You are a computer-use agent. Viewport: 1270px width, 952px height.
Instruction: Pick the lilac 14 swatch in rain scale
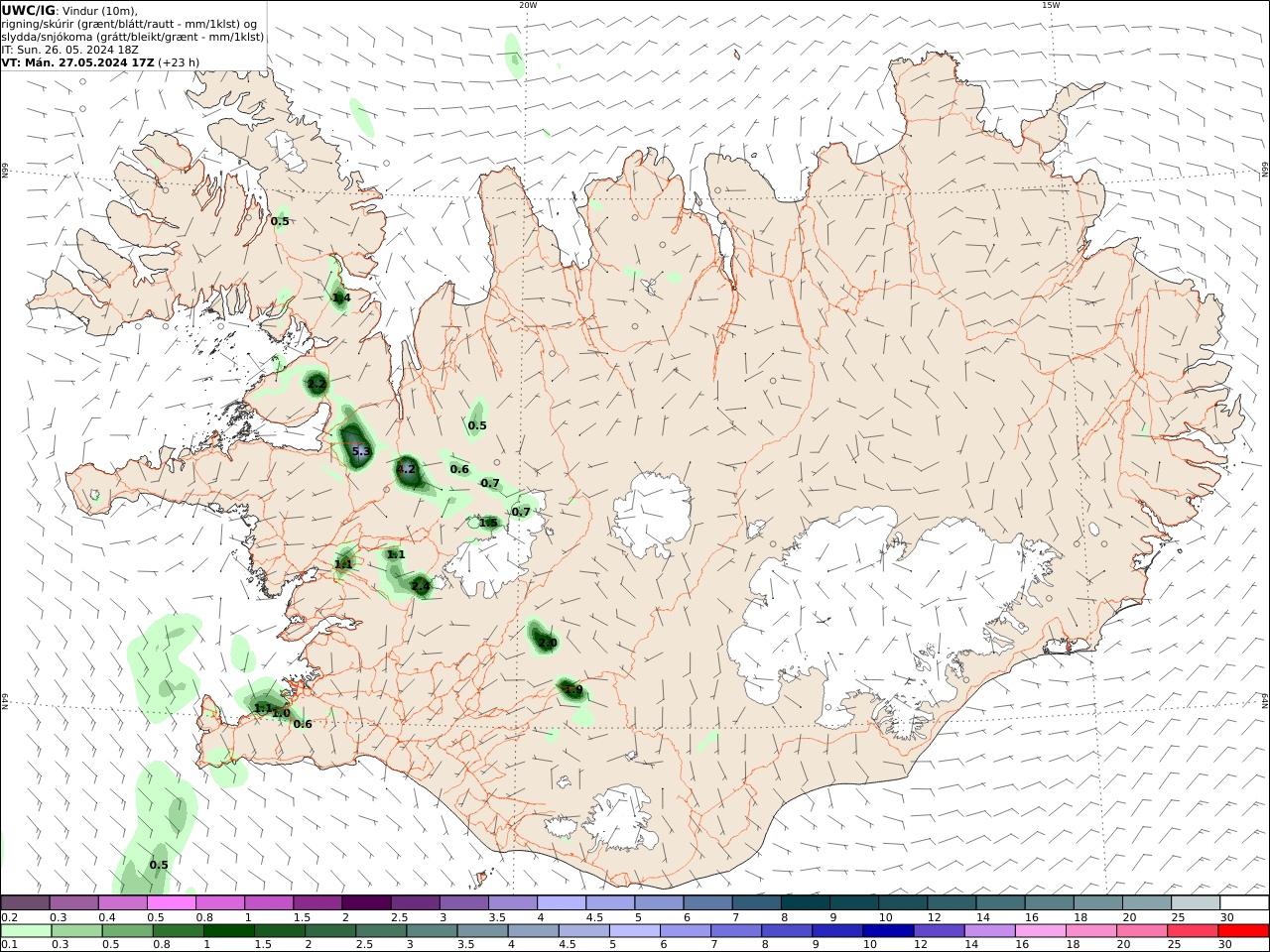pos(989,931)
